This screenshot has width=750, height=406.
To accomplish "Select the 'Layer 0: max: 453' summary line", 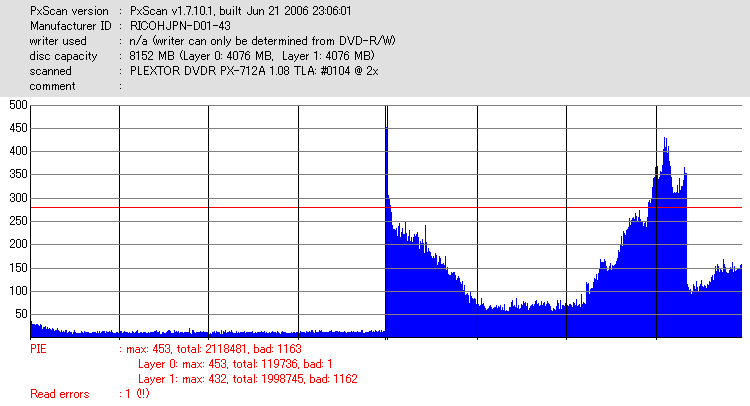I will (x=235, y=364).
